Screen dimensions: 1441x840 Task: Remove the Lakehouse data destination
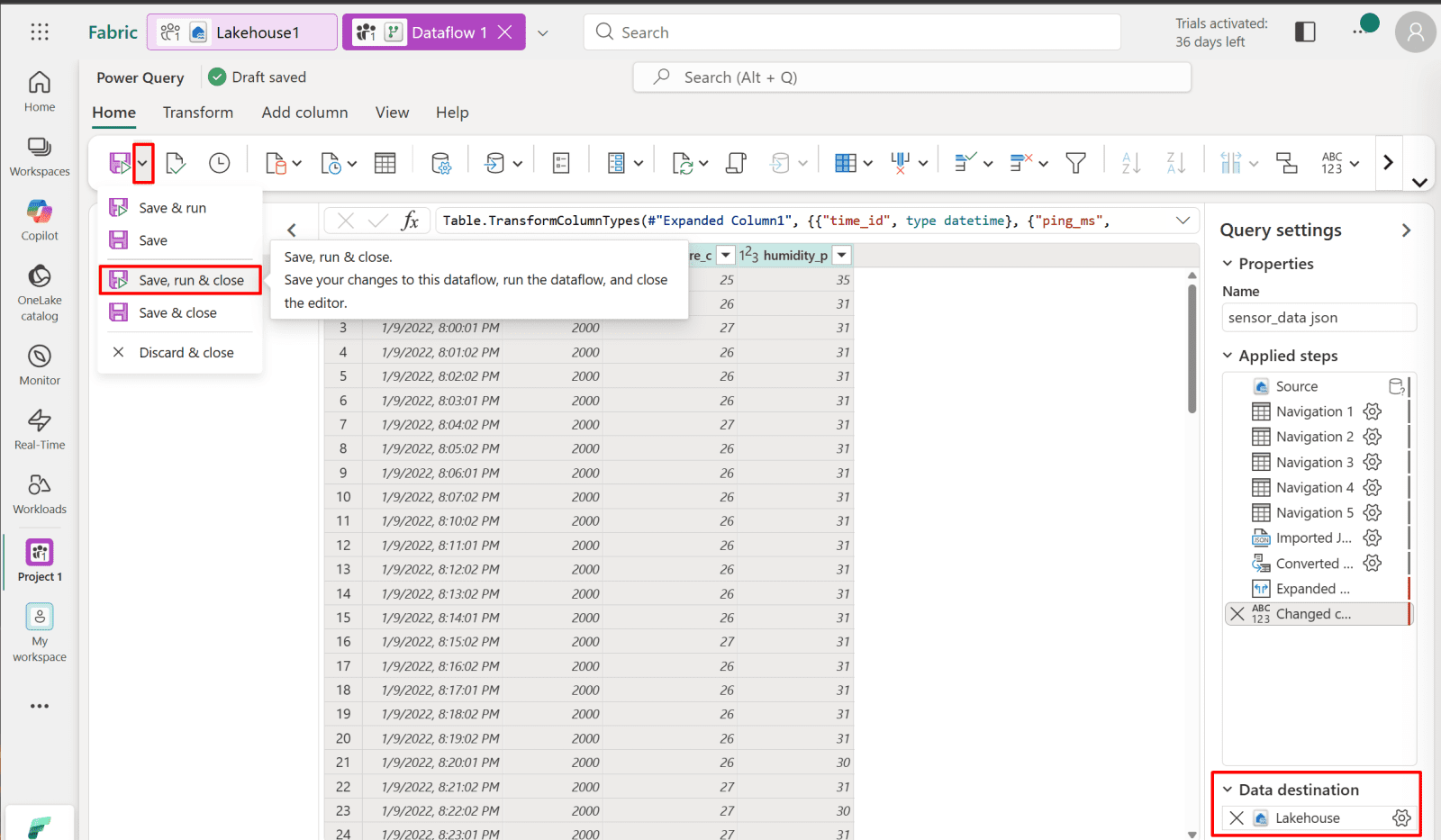[x=1237, y=817]
